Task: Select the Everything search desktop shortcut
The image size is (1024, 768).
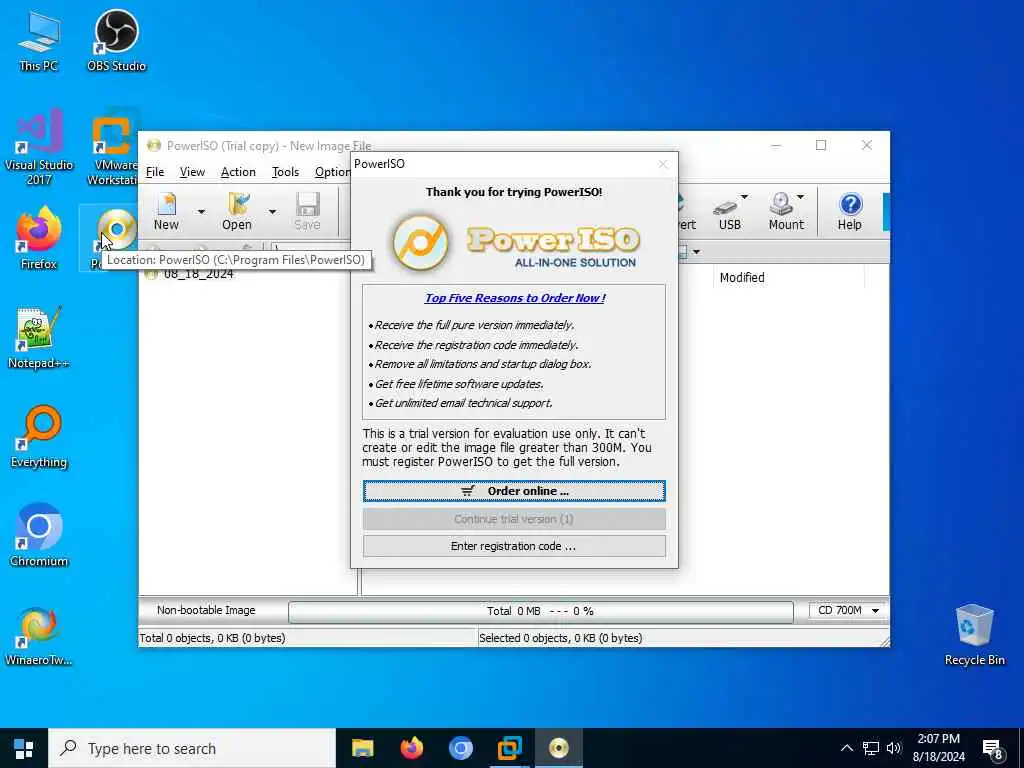Action: 39,436
